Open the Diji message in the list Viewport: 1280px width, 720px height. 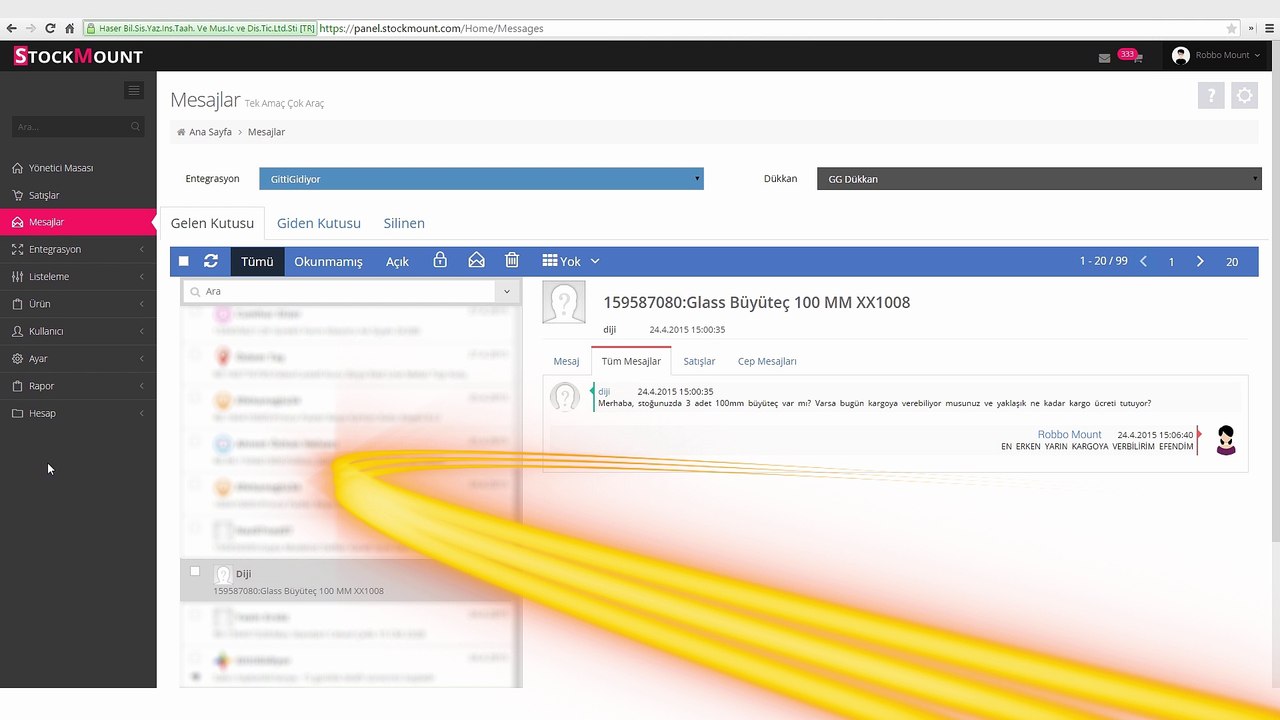350,581
